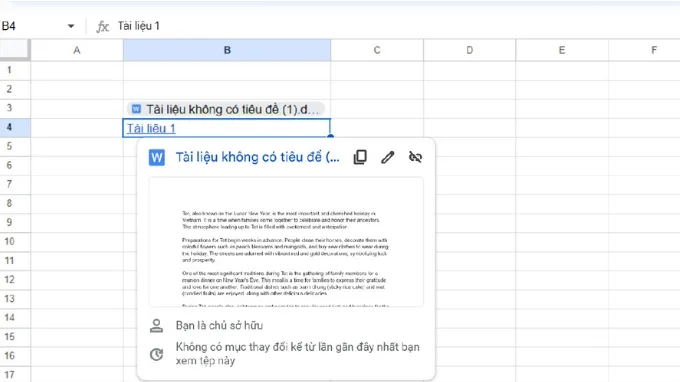This screenshot has height=382, width=680.
Task: Open the Tài liệu 1 hyperlink in cell B4
Action: (x=151, y=129)
